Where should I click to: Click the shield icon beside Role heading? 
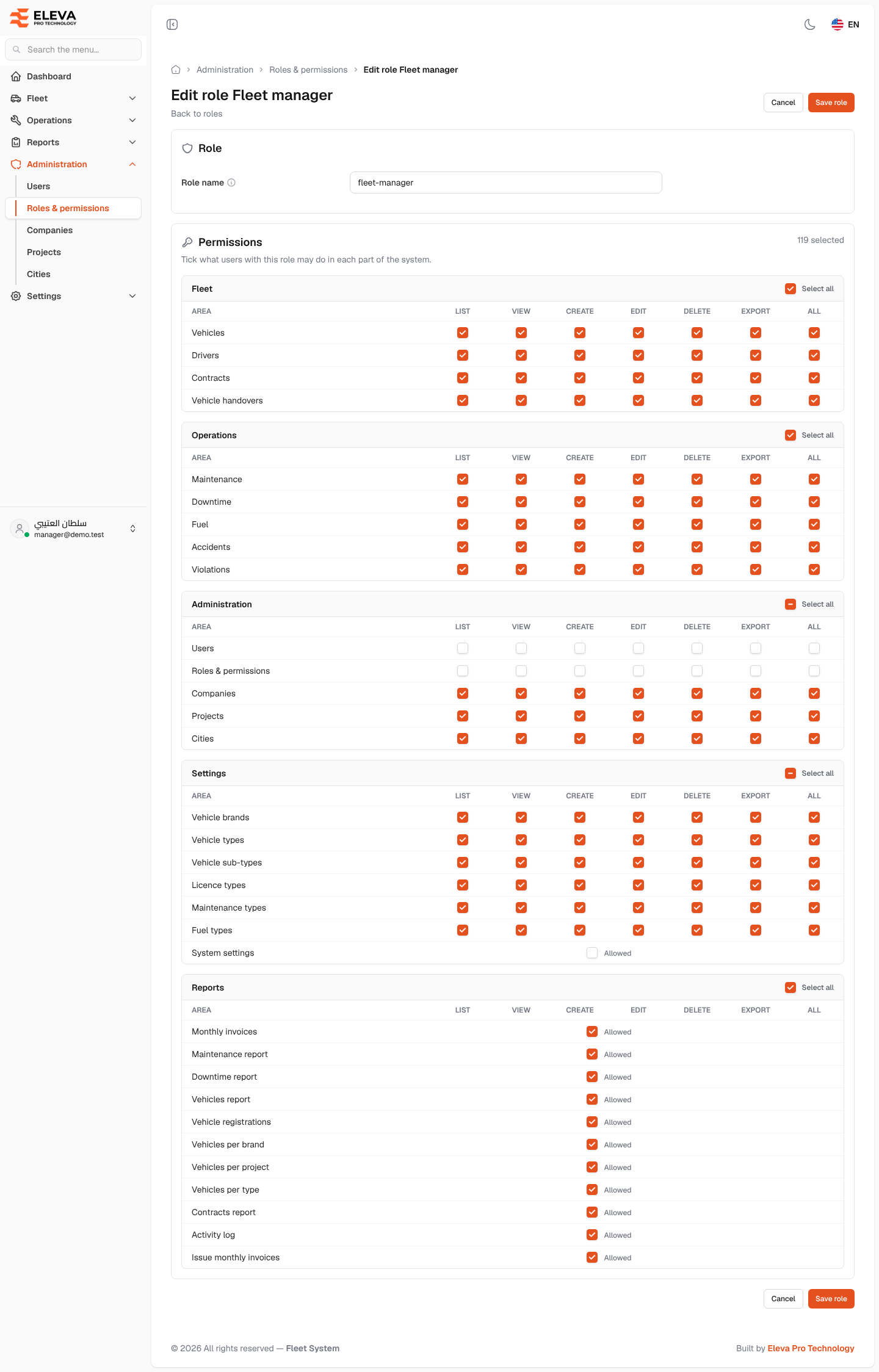187,148
